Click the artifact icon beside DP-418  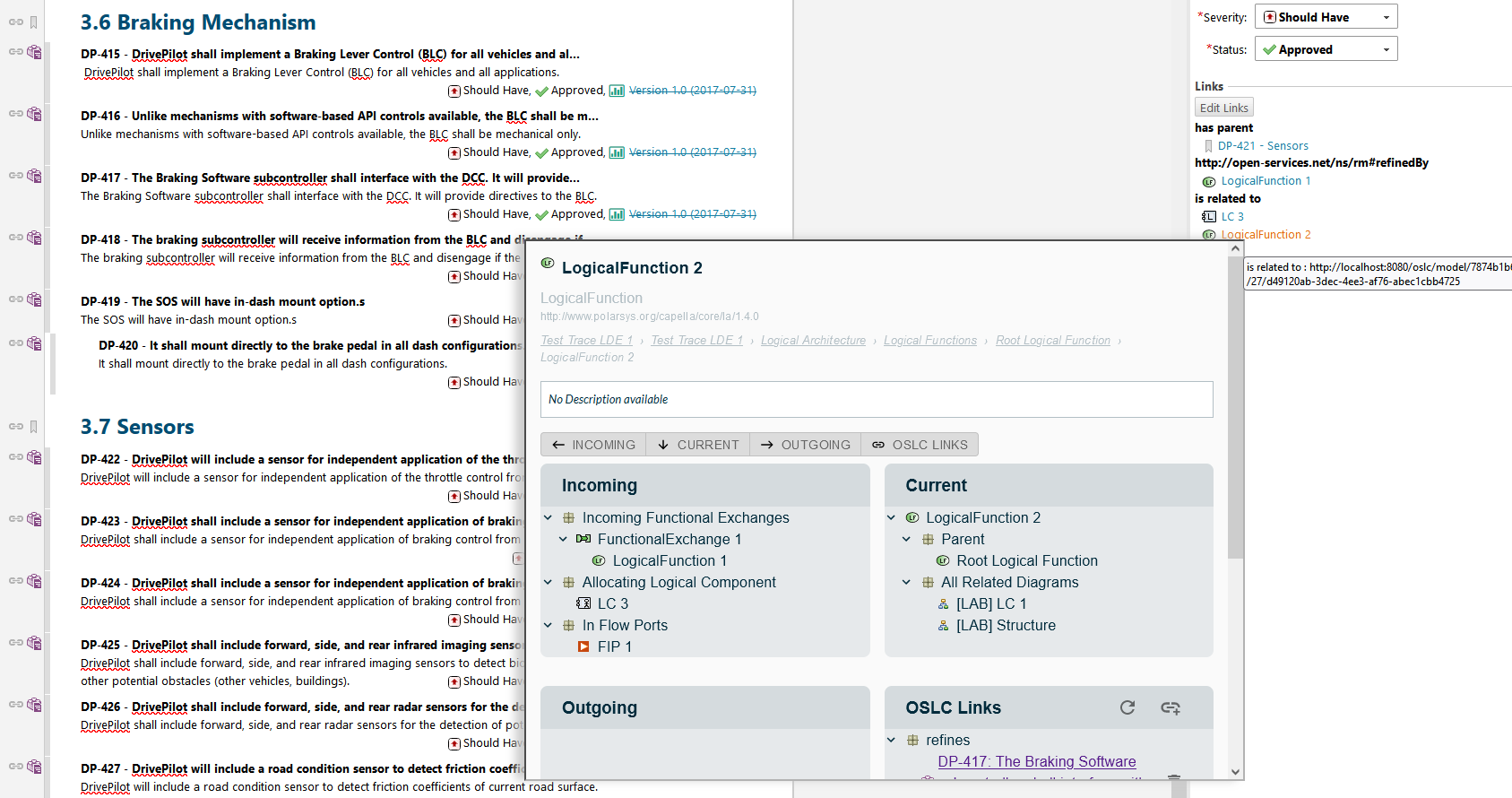coord(34,238)
